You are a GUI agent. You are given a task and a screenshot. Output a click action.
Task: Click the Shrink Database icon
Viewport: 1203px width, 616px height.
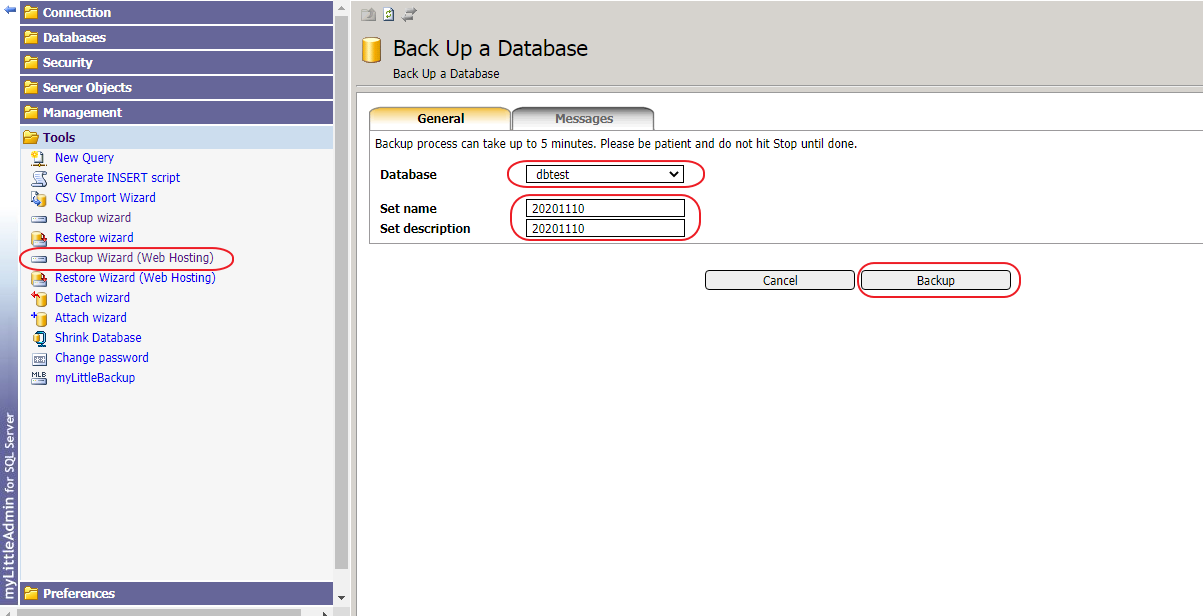[39, 338]
